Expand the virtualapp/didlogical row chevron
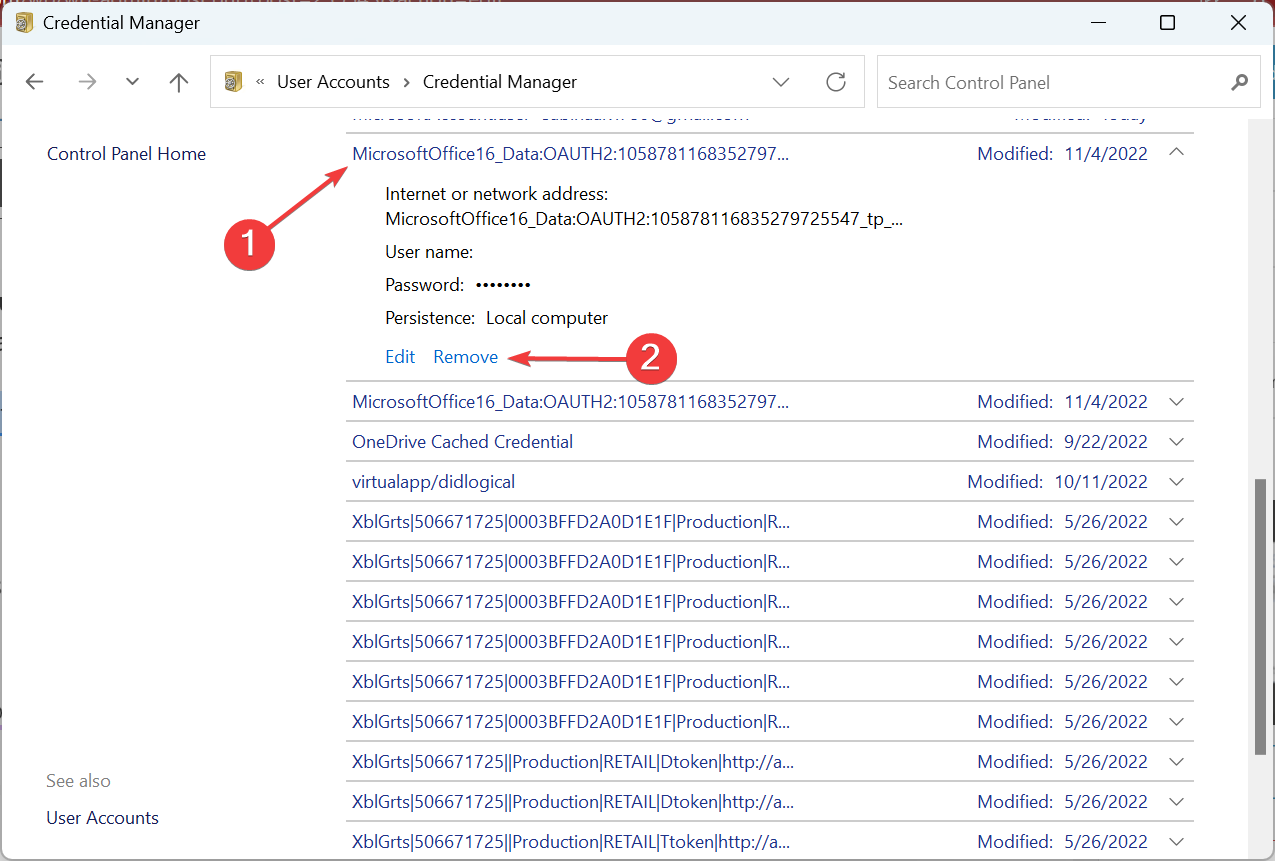The height and width of the screenshot is (861, 1275). pos(1176,482)
